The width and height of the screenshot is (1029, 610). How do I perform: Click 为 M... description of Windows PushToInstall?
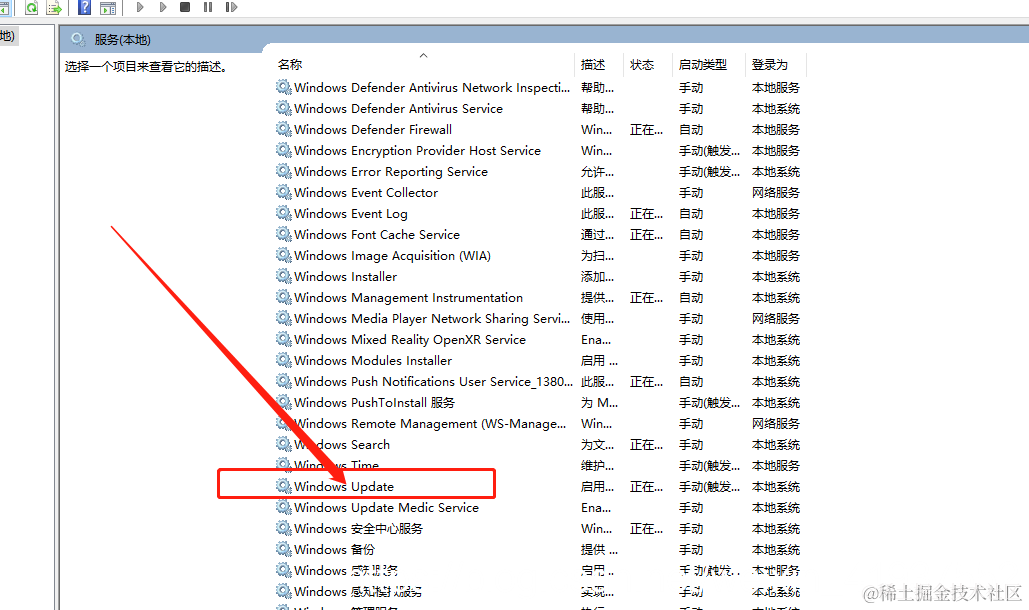599,403
